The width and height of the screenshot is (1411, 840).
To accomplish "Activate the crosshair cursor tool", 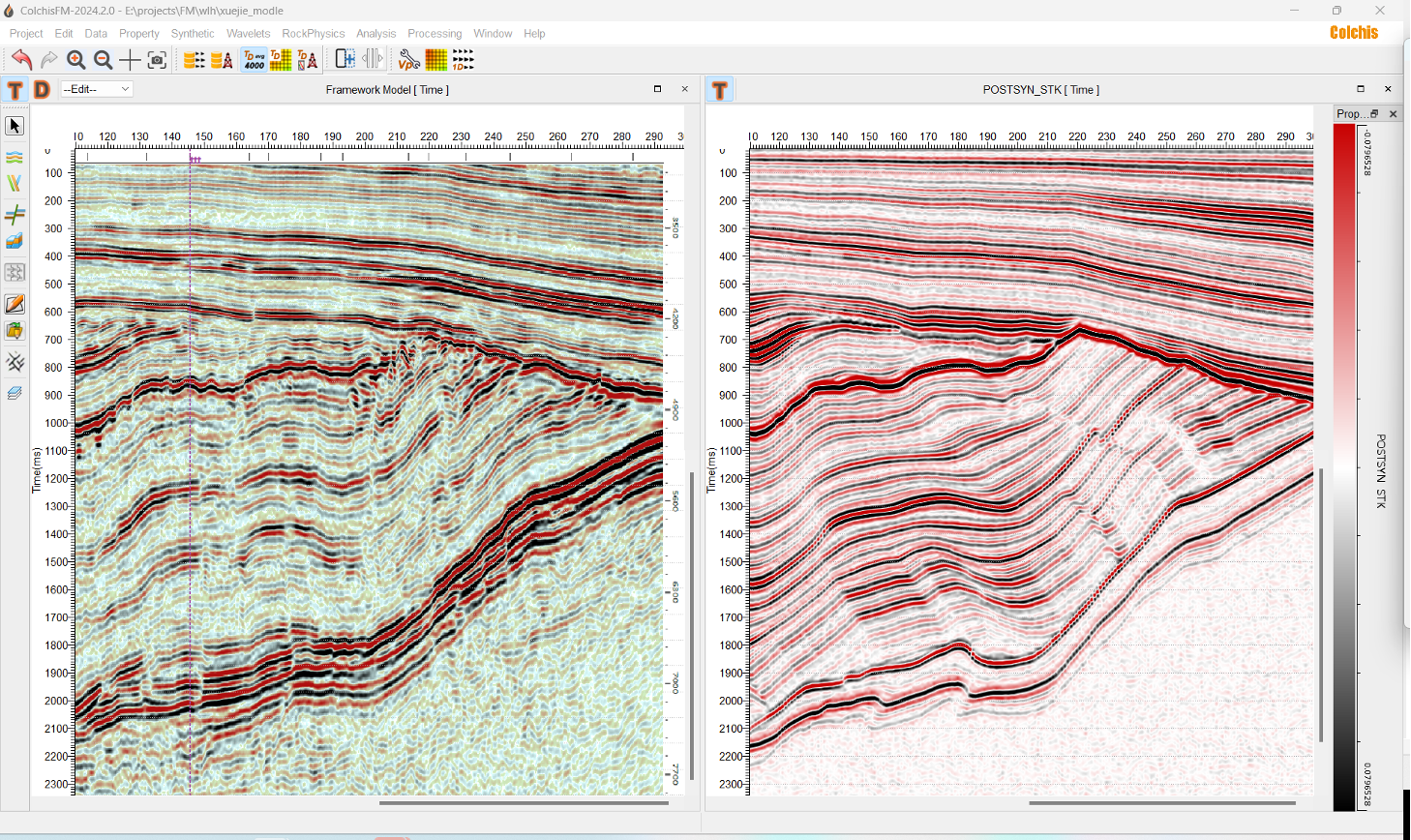I will tap(130, 60).
